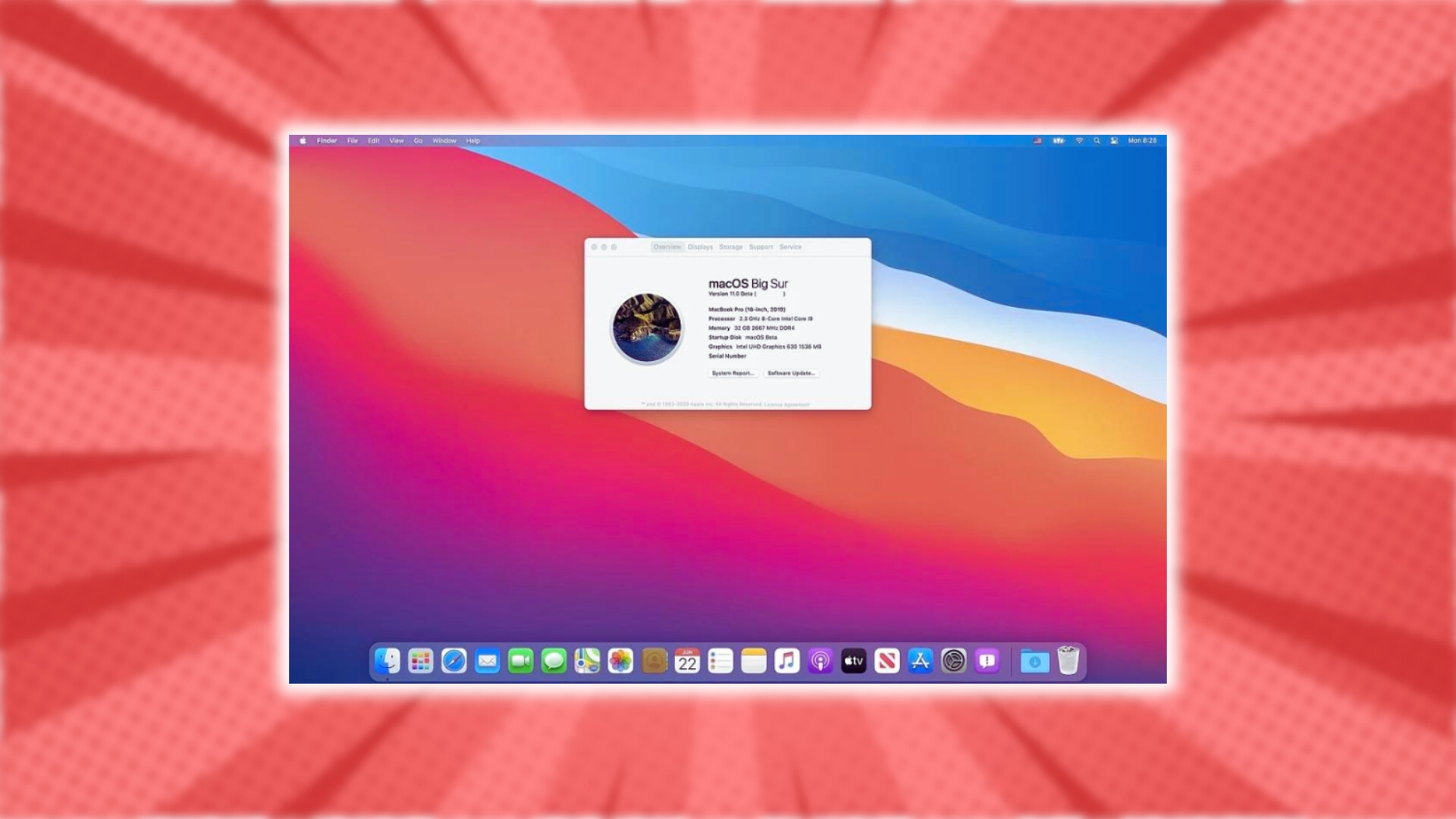Open the Notes app in the dock
This screenshot has height=819, width=1456.
click(x=754, y=661)
